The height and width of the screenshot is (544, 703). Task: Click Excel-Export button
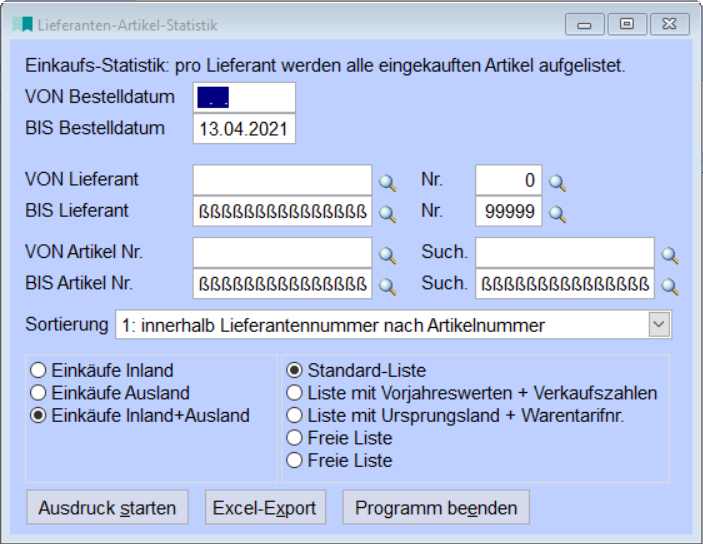point(264,508)
